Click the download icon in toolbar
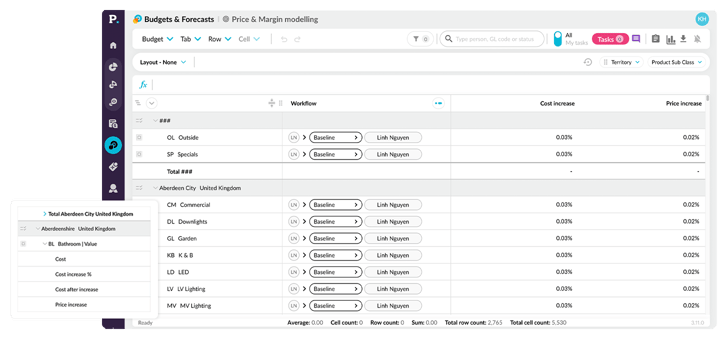 pos(683,39)
